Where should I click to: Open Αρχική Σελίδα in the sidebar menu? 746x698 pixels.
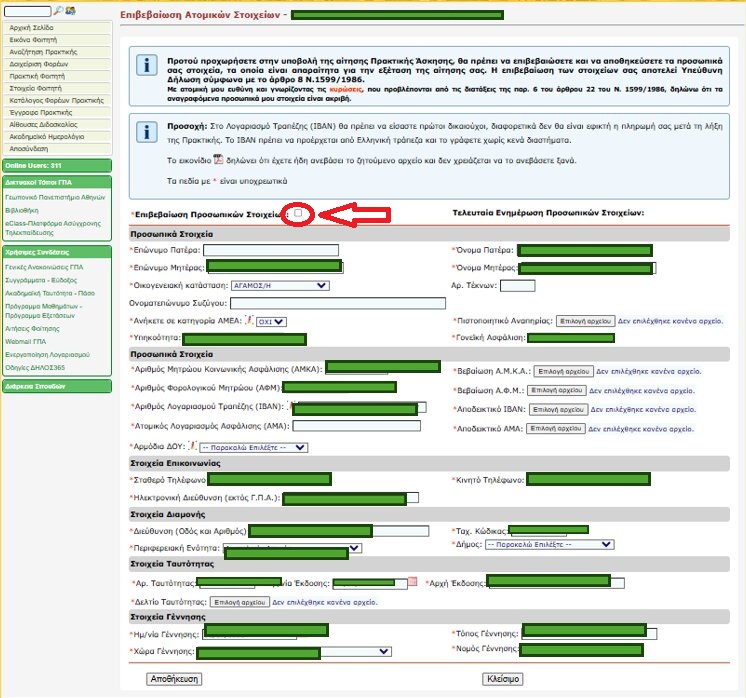point(33,29)
